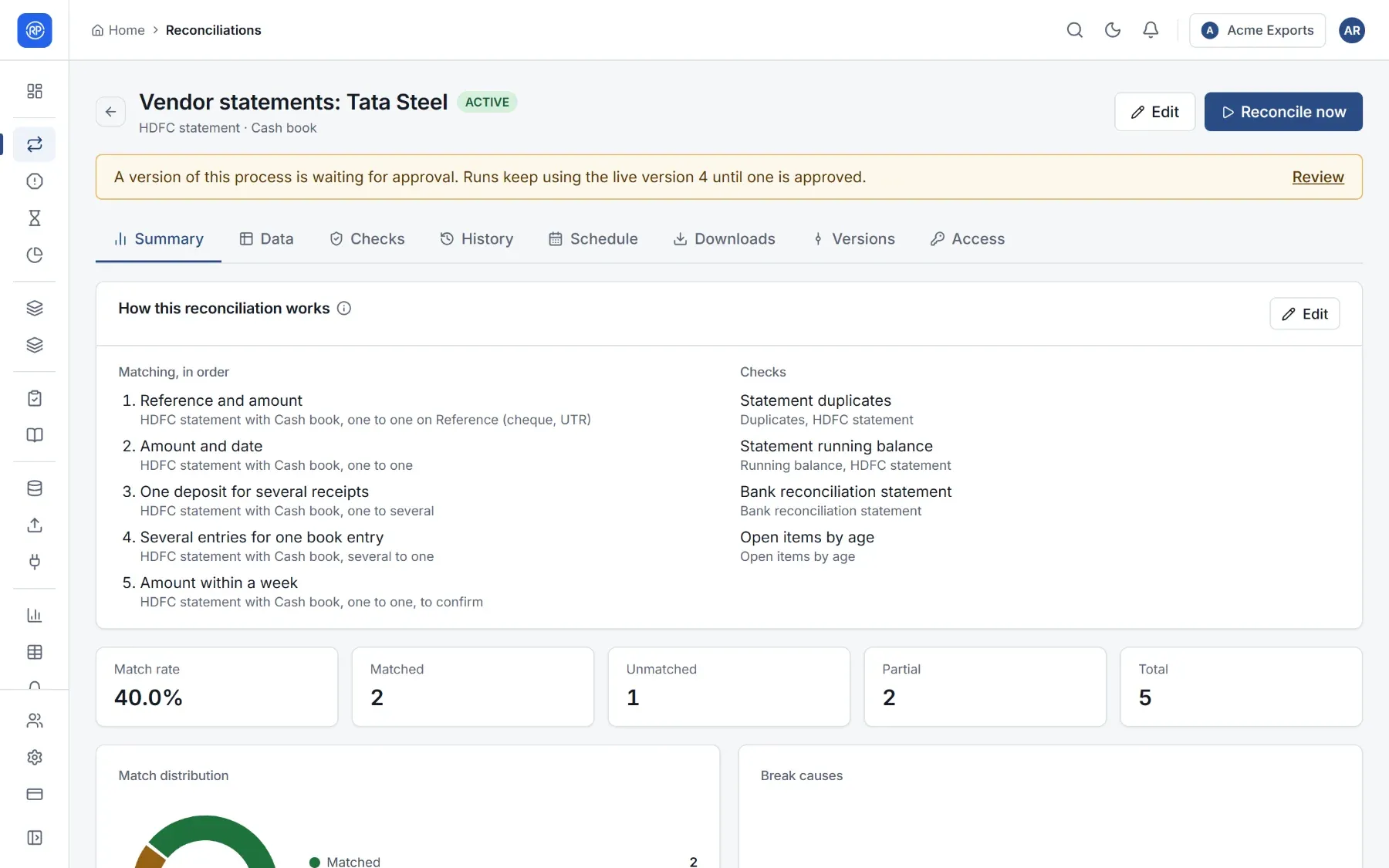Open the open-book sidebar icon

click(34, 435)
